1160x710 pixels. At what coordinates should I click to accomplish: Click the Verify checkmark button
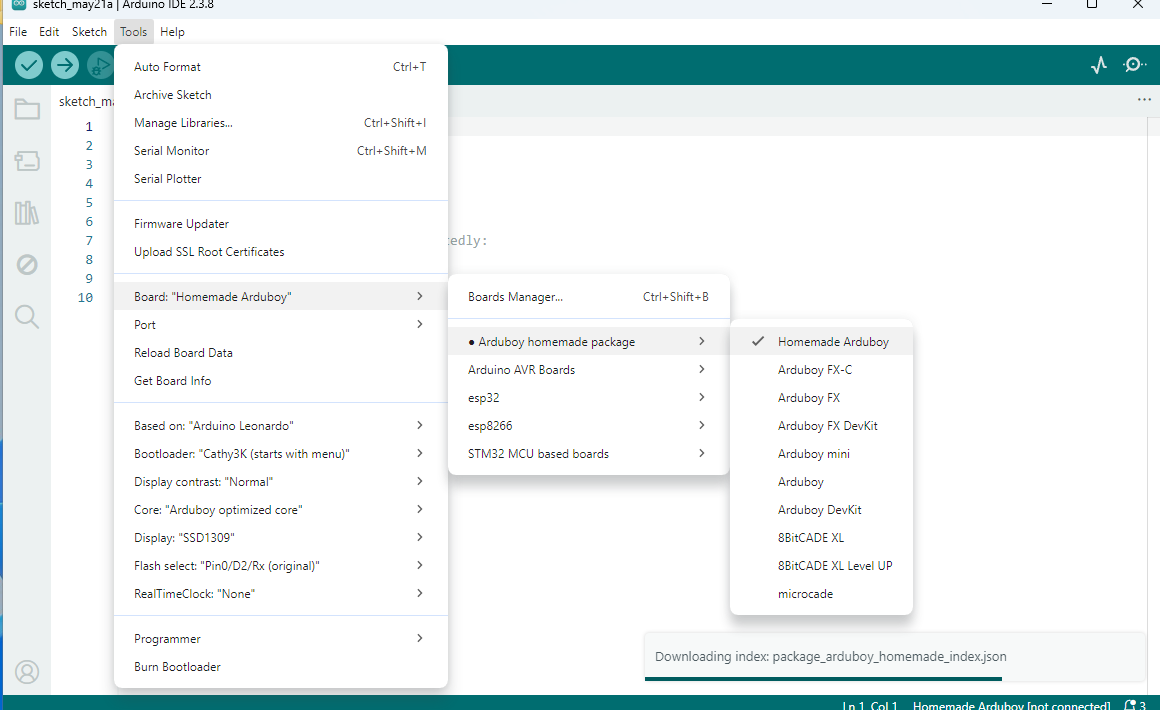pos(29,65)
